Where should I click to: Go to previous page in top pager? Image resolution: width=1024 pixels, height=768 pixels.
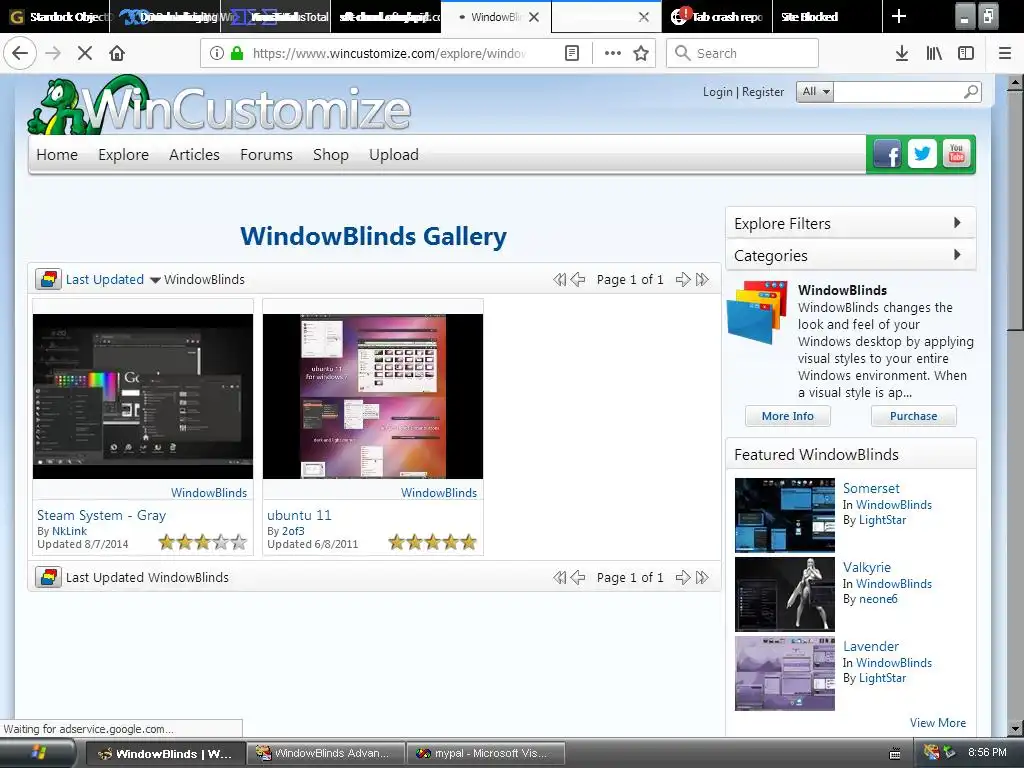point(578,280)
